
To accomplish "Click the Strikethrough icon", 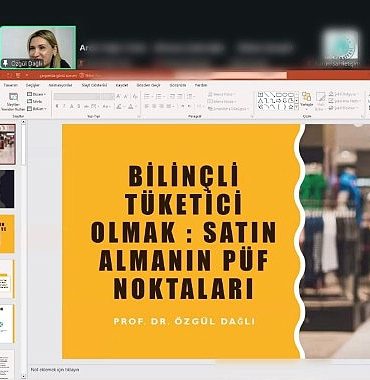I will pyautogui.click(x=86, y=106).
